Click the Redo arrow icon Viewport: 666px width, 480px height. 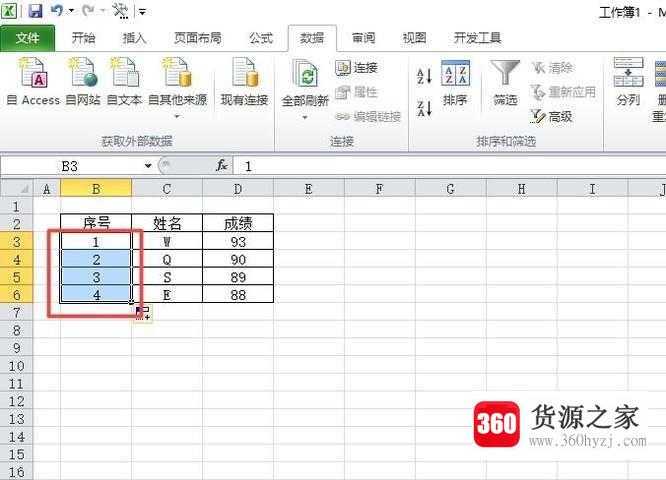tap(89, 11)
